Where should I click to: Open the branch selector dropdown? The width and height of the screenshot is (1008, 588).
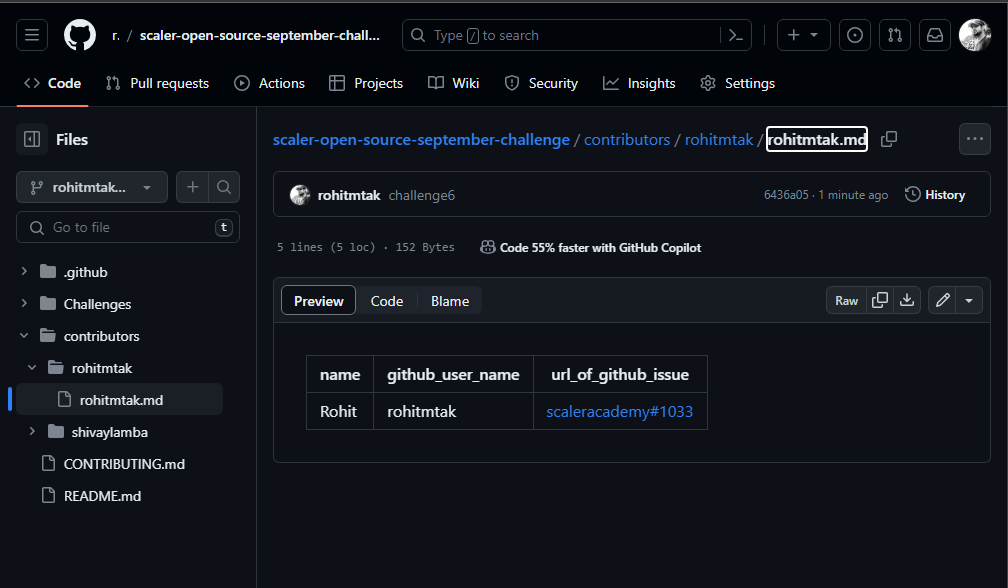pyautogui.click(x=91, y=187)
